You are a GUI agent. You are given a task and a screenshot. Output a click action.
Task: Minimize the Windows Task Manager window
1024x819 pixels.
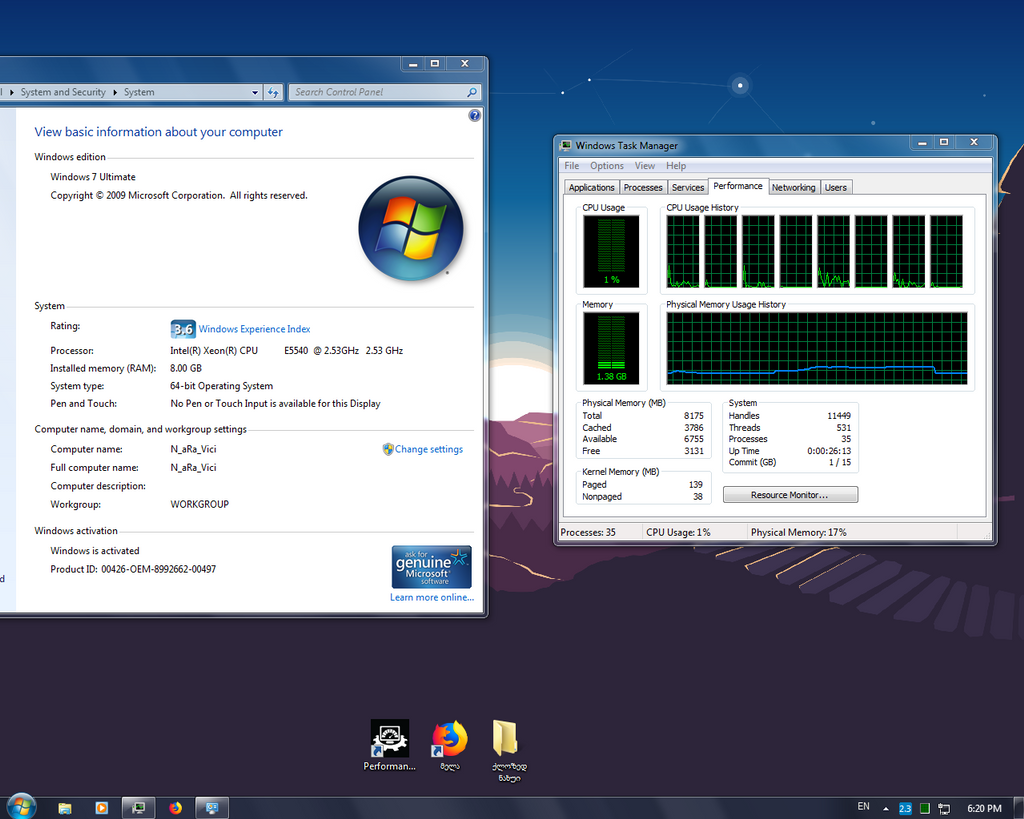point(922,142)
